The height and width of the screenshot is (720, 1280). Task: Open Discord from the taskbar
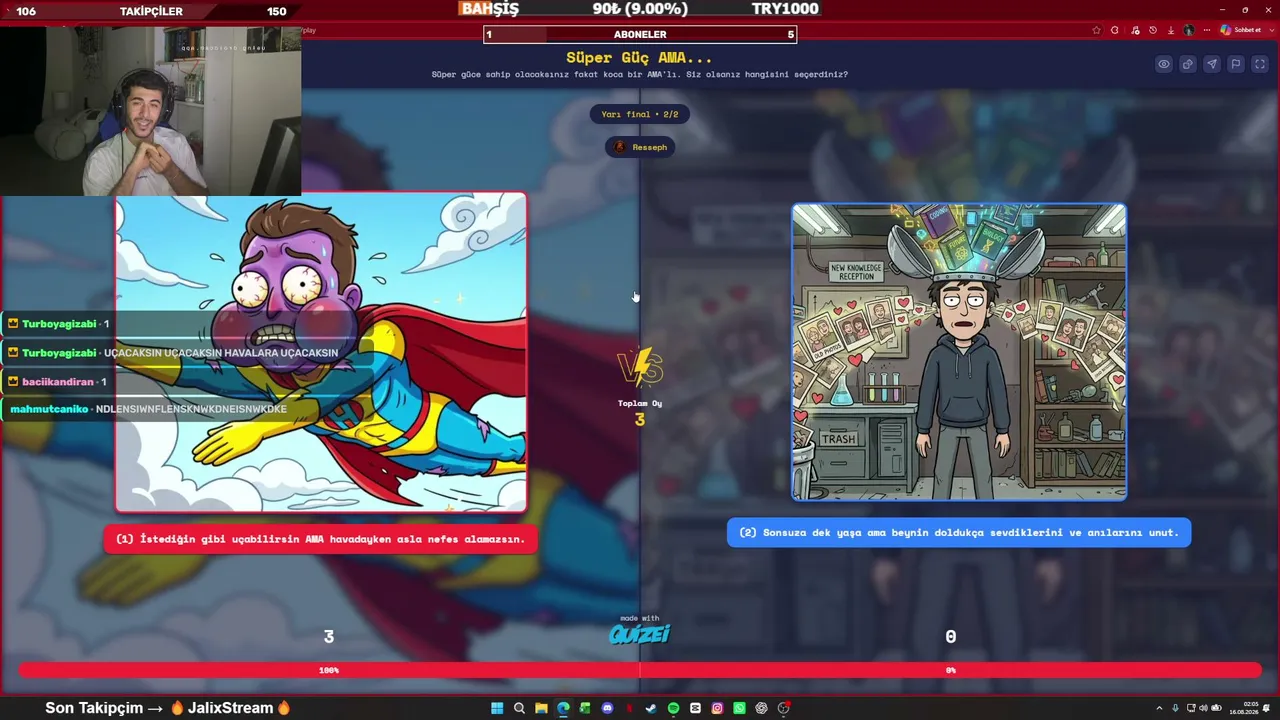coord(607,708)
